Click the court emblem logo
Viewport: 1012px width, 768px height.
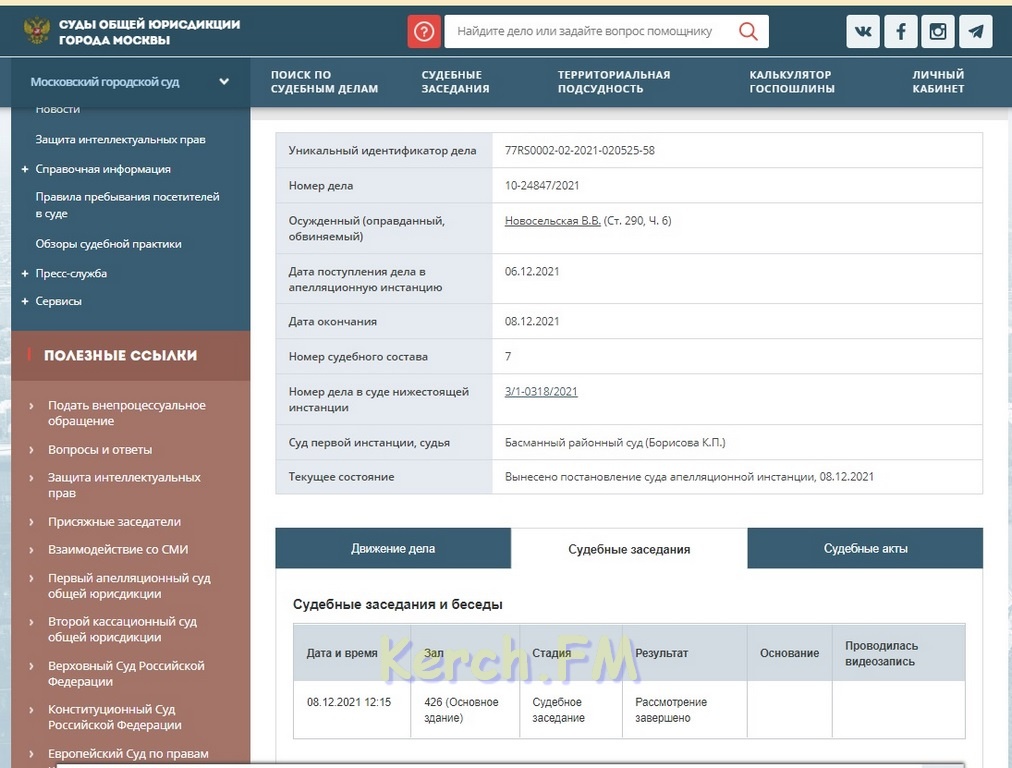[36, 31]
